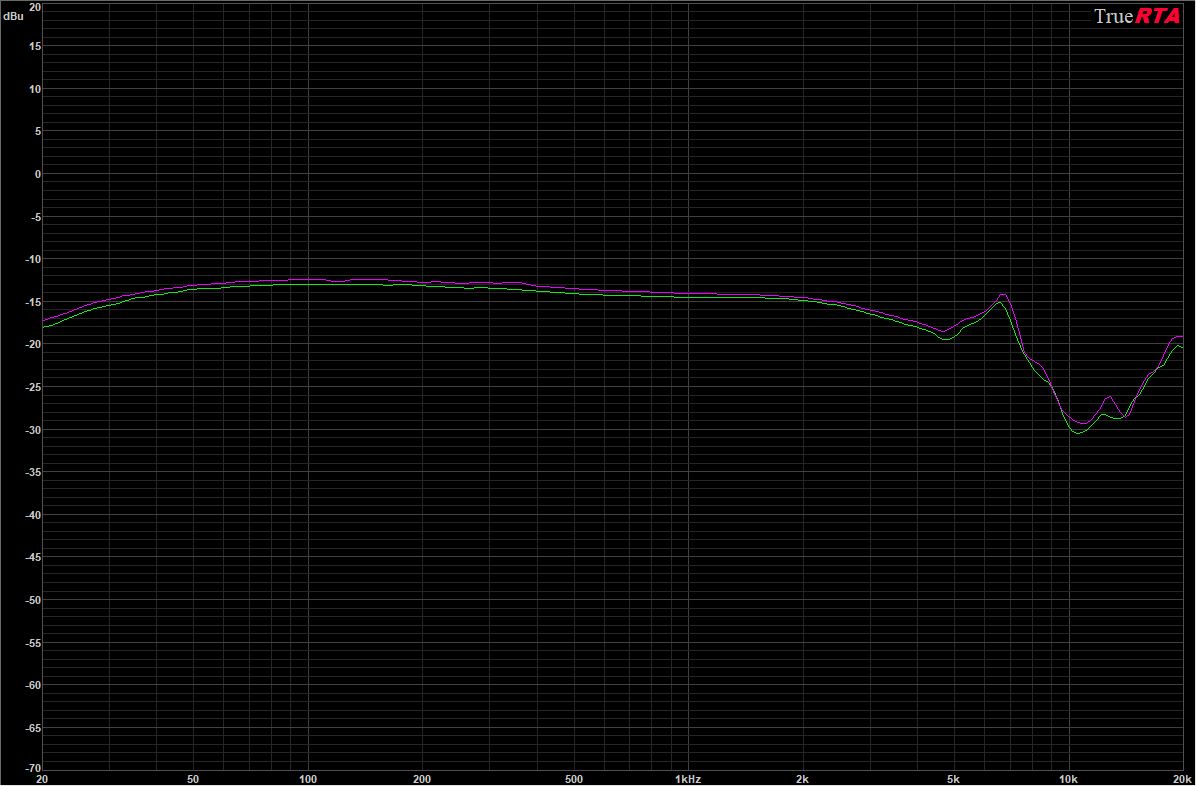This screenshot has height=786, width=1196.
Task: Select the -10 level axis label
Action: coord(33,259)
